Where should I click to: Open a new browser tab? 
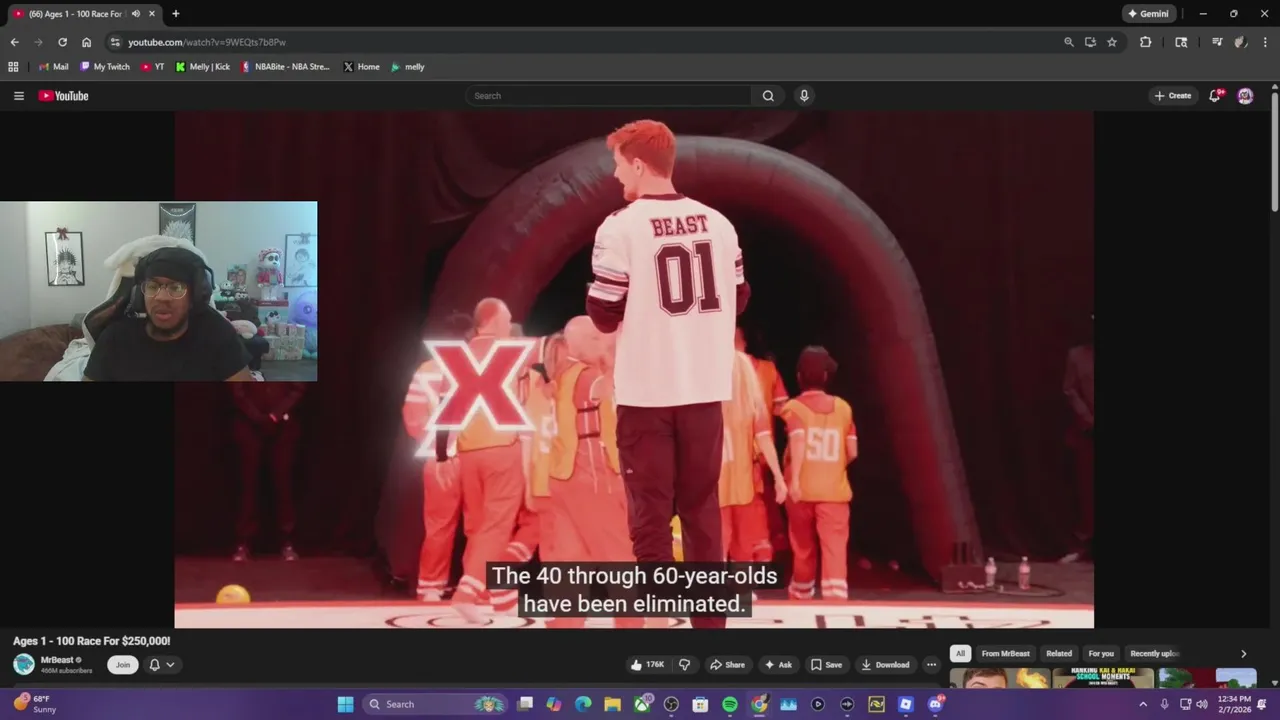[176, 14]
